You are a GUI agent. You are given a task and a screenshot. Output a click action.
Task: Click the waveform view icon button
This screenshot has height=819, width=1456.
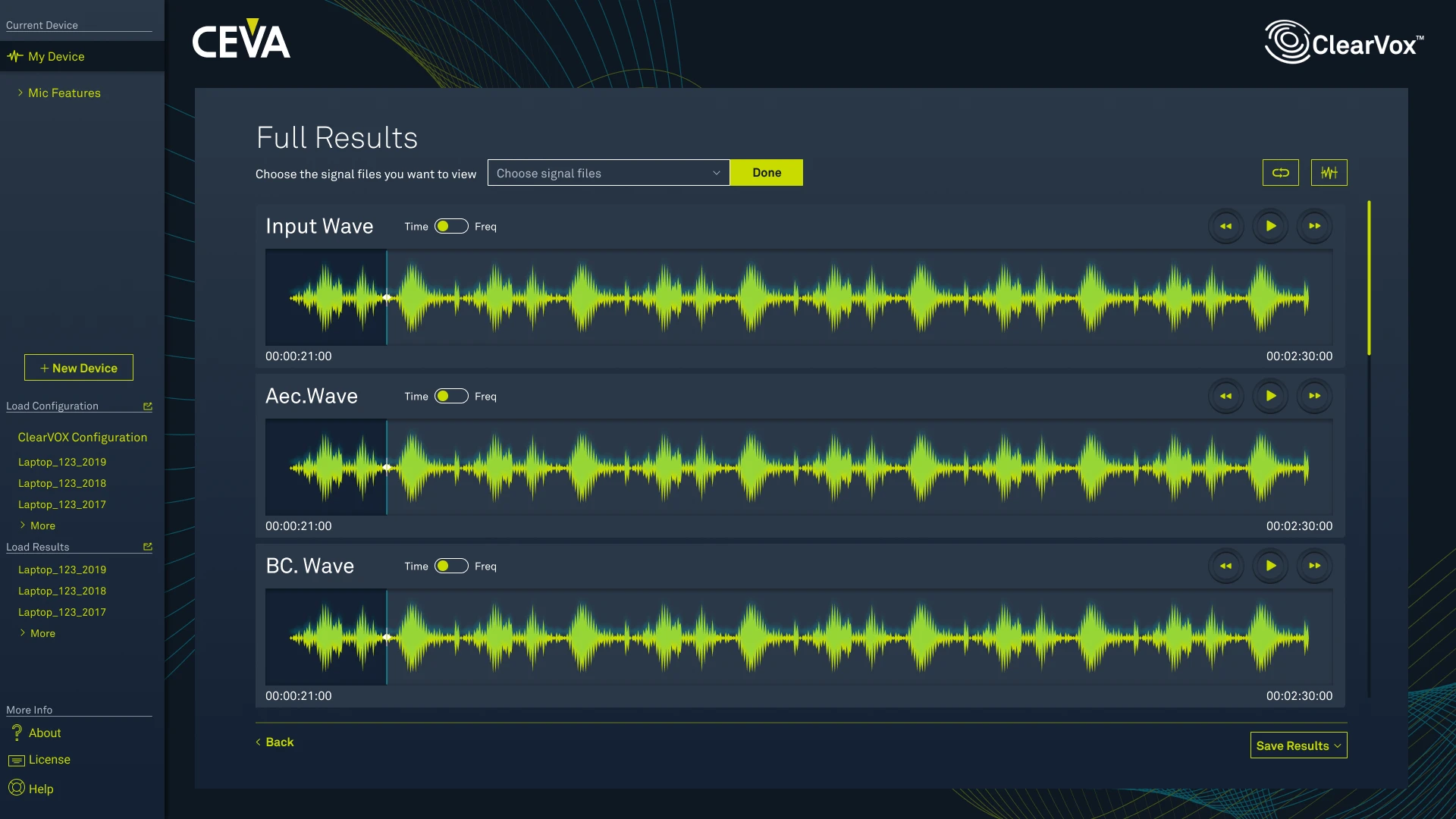click(x=1329, y=173)
